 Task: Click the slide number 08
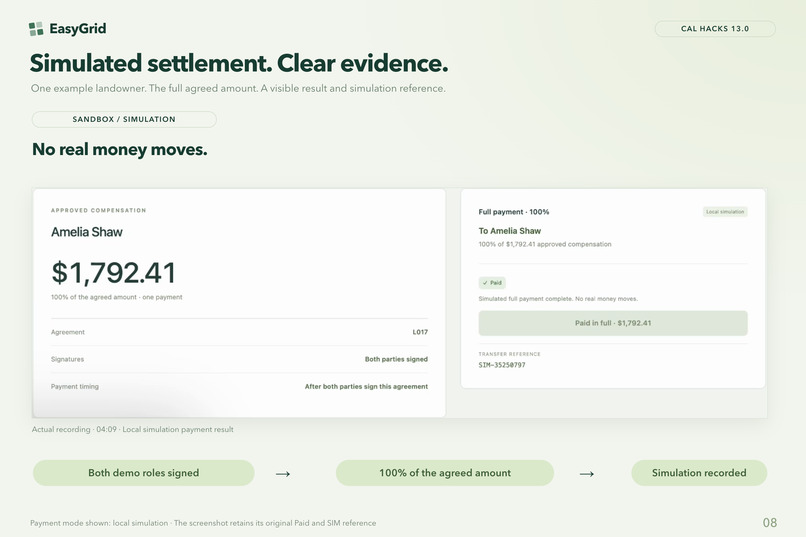[x=770, y=523]
